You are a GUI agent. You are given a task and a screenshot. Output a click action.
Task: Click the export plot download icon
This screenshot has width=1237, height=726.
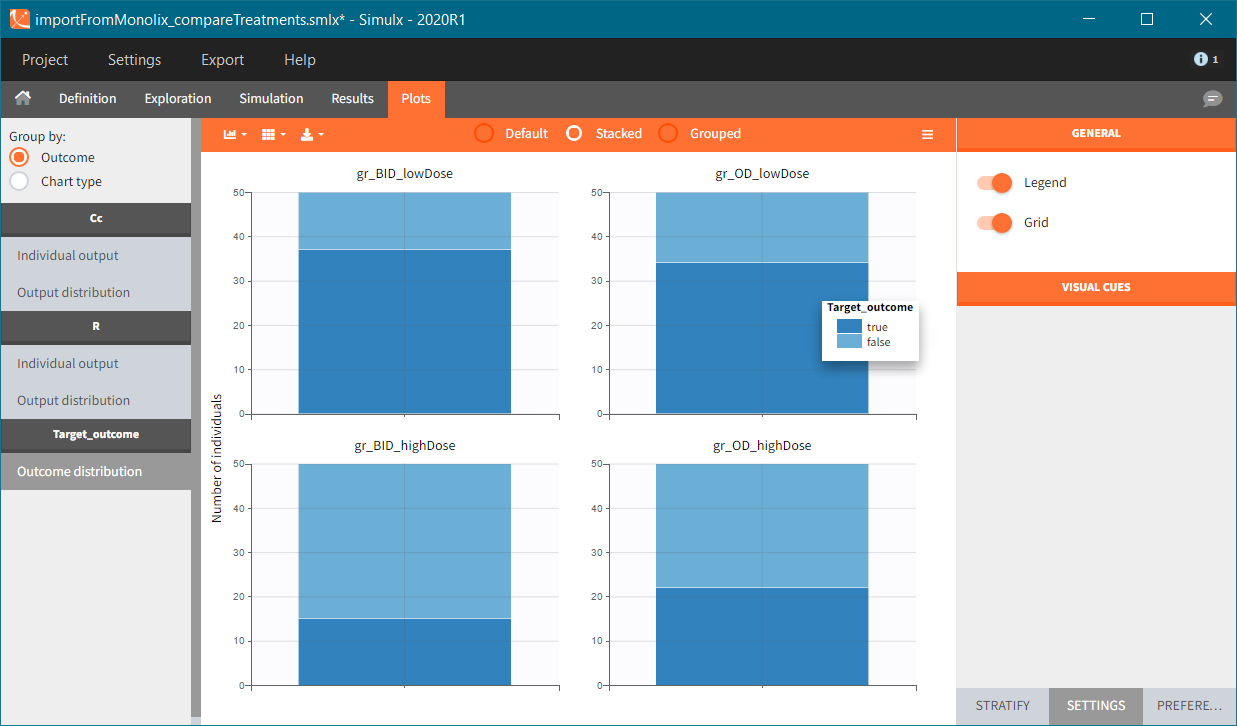(306, 134)
